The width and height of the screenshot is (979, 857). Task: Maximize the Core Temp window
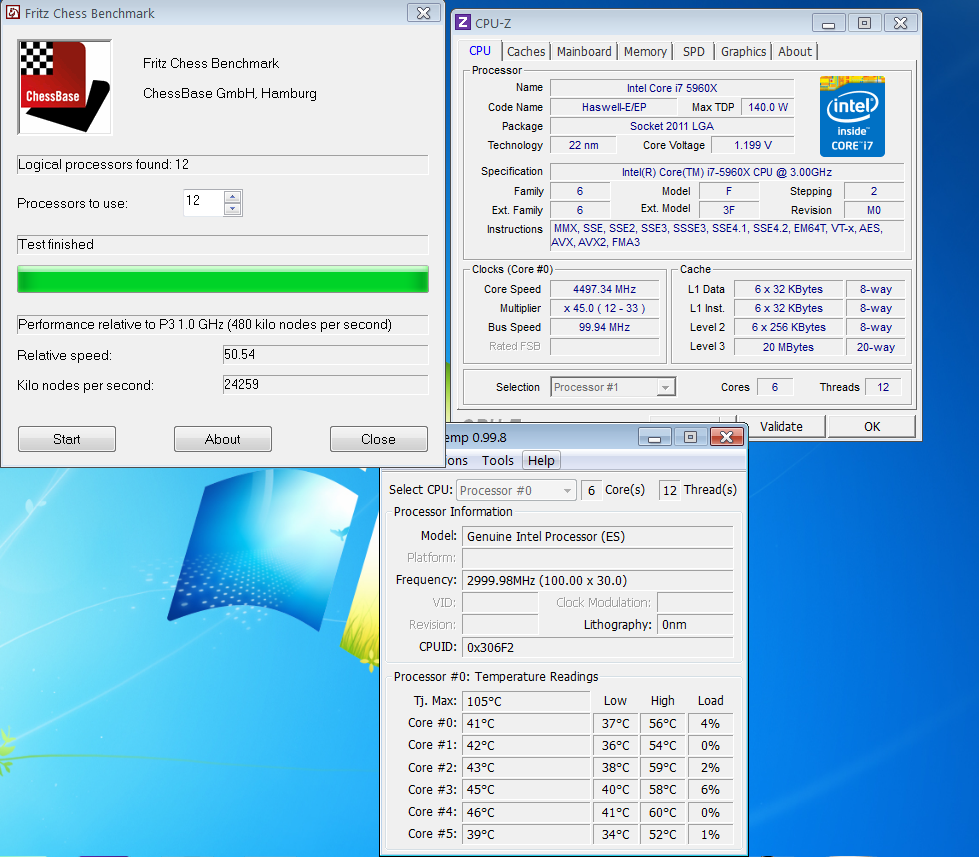point(690,437)
